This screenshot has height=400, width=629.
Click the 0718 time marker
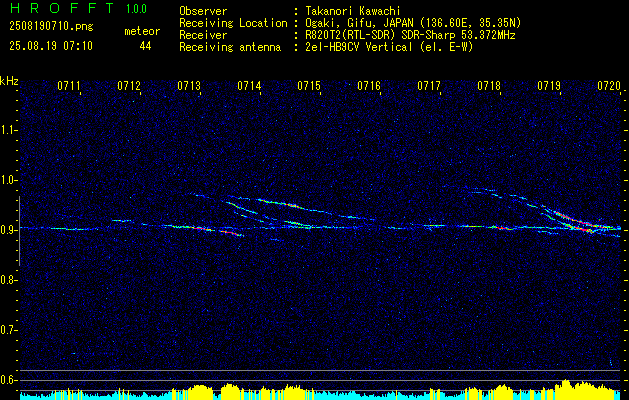(489, 86)
